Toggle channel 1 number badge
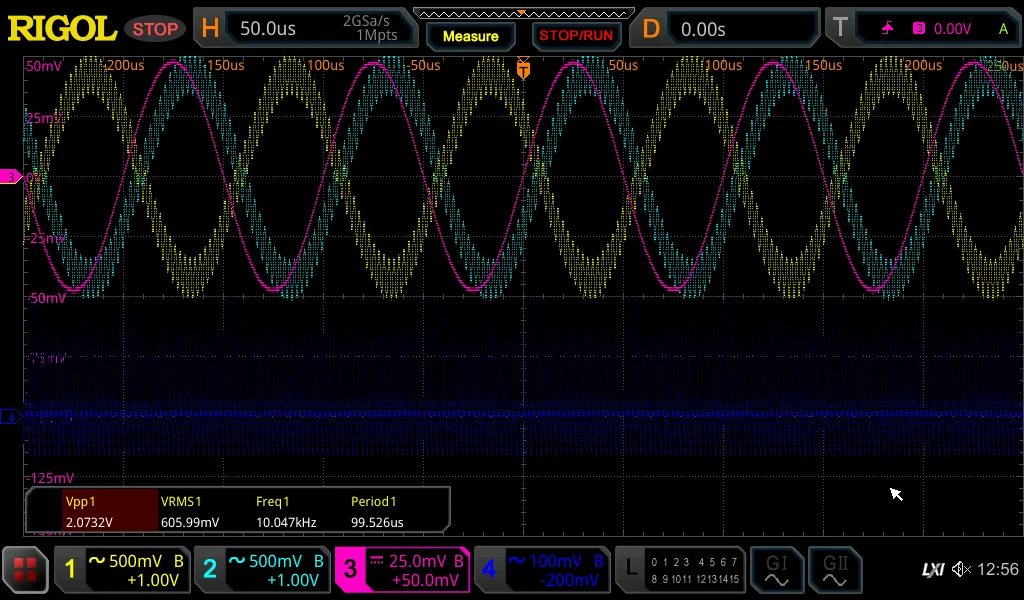 click(x=70, y=569)
